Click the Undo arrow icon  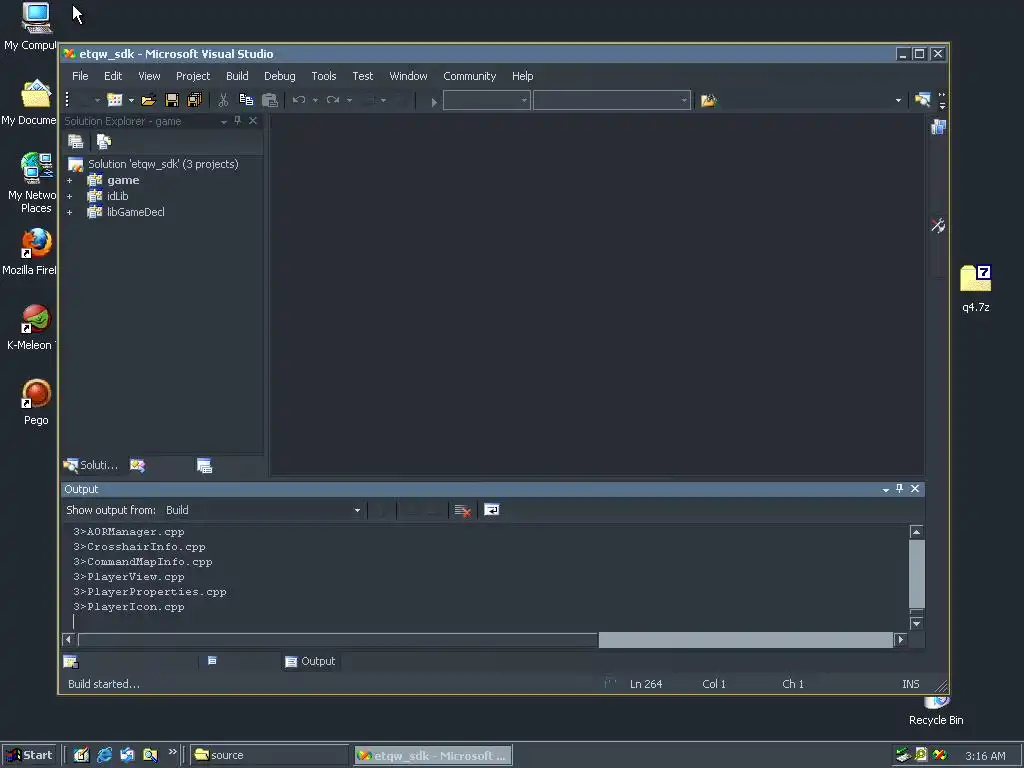pos(299,100)
